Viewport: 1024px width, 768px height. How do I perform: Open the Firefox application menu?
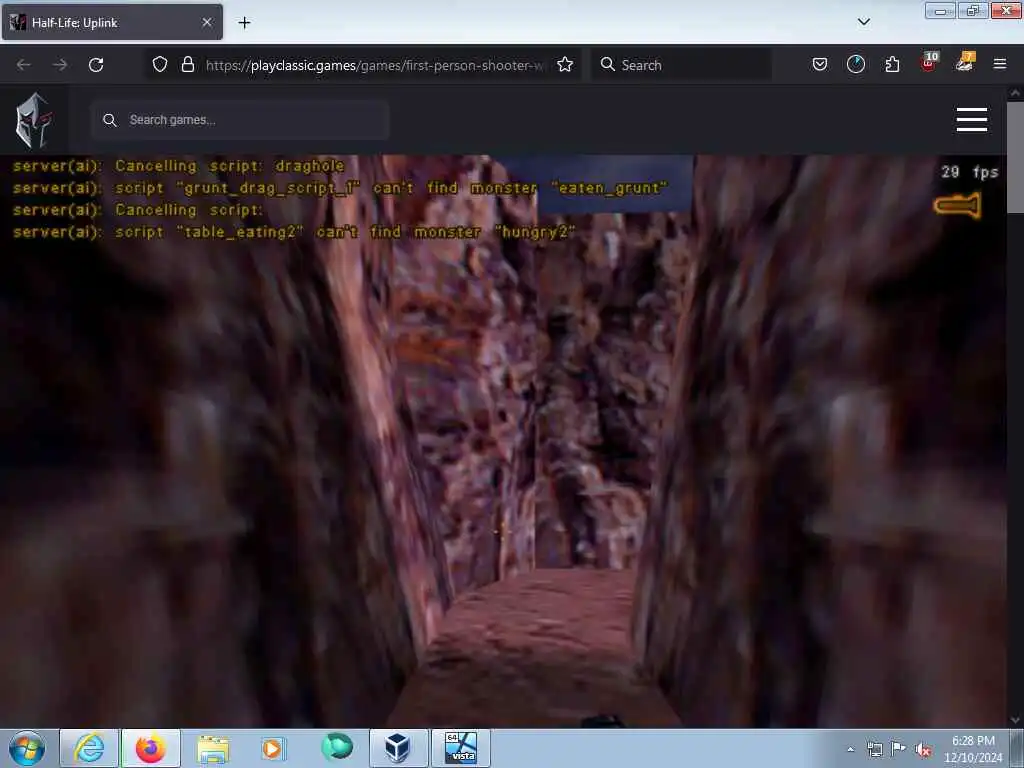(999, 64)
